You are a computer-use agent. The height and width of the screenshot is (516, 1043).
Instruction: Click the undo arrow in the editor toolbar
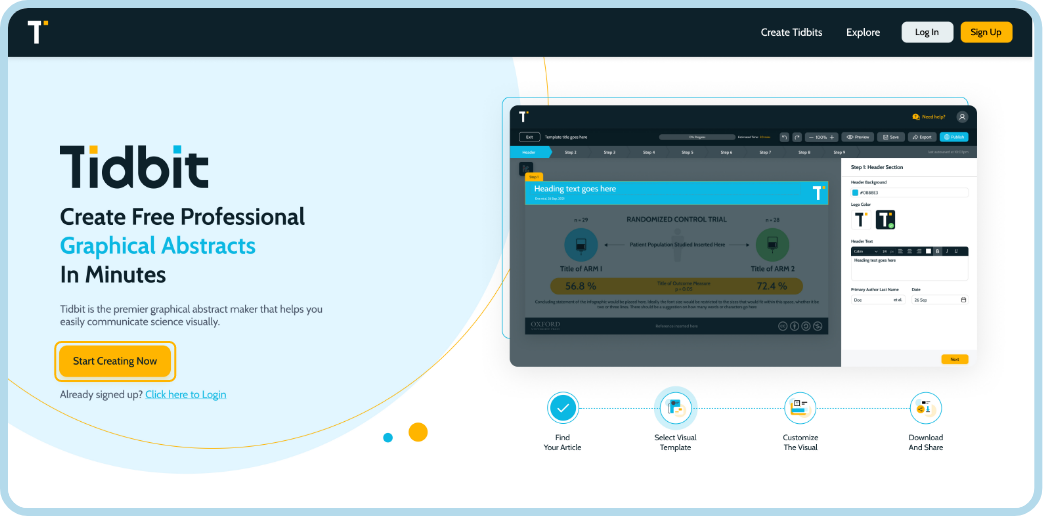[x=784, y=137]
